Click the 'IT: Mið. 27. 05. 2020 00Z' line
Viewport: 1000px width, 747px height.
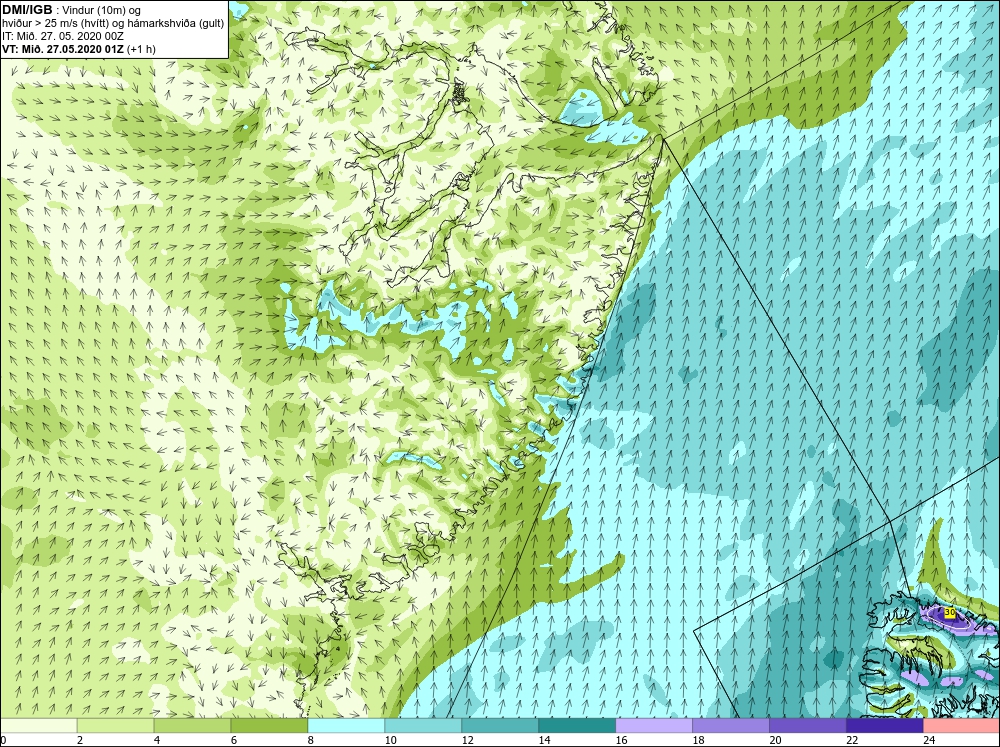coord(62,36)
